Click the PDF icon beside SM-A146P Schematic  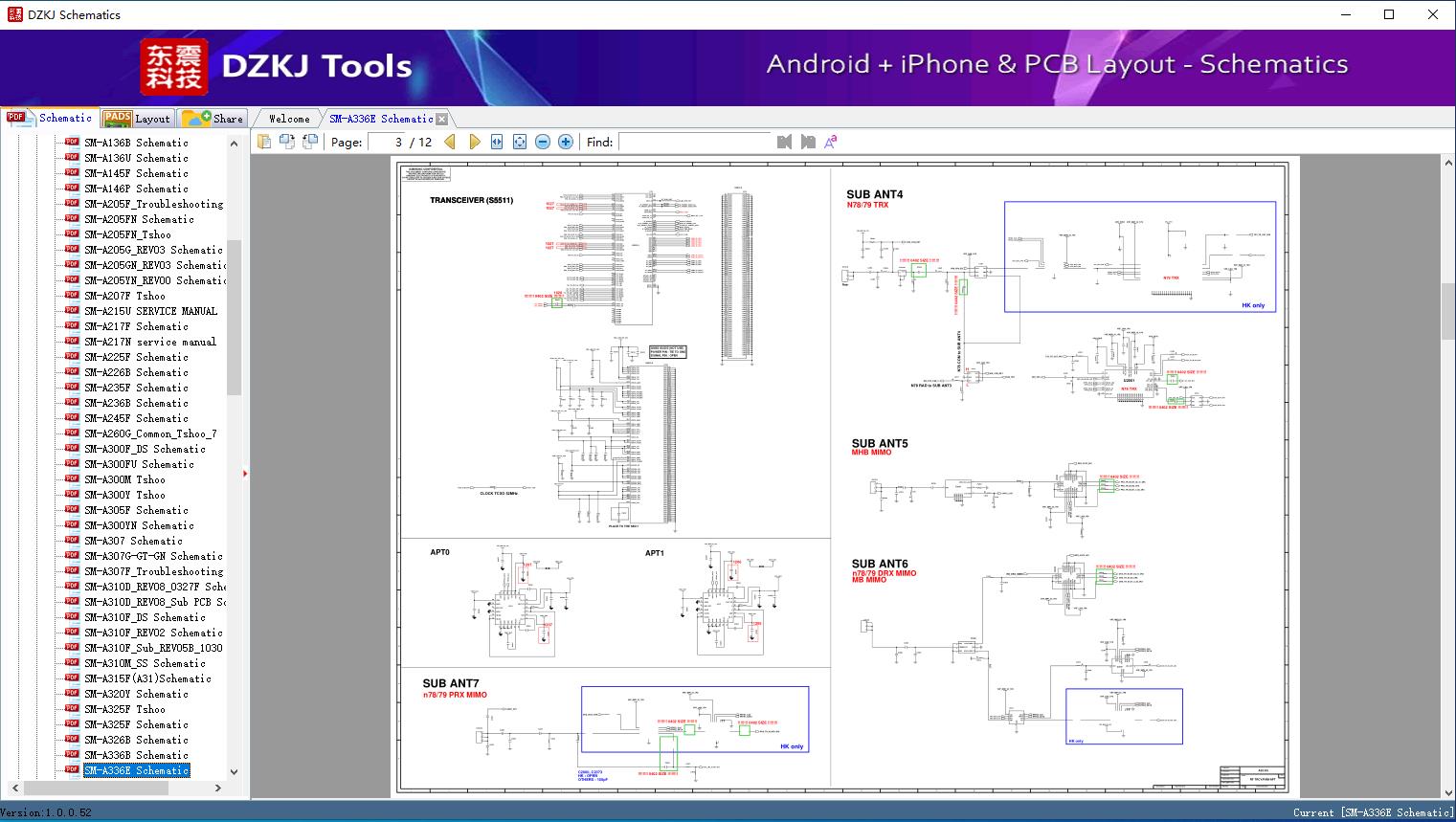pyautogui.click(x=72, y=188)
